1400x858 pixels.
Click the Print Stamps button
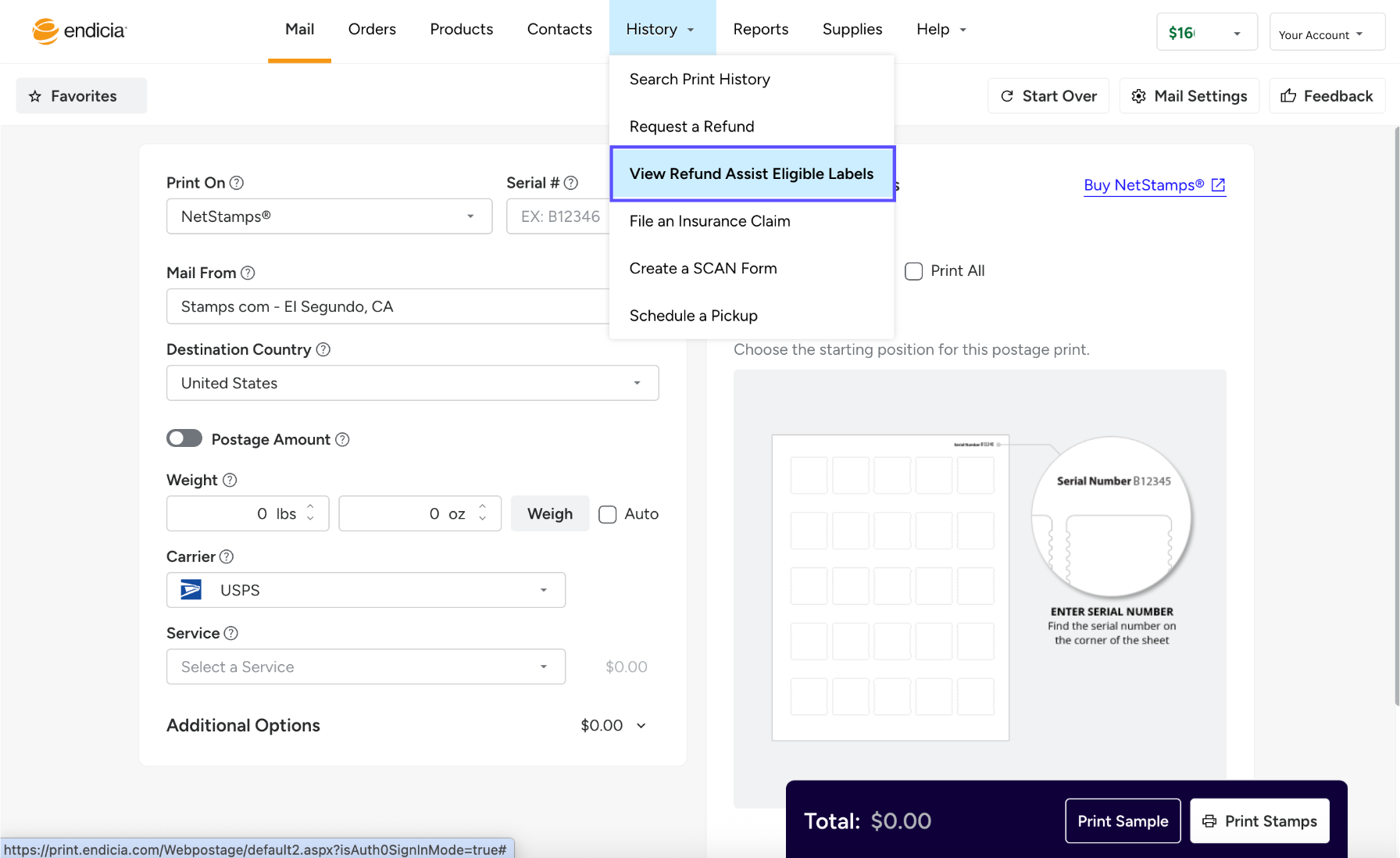(x=1259, y=820)
